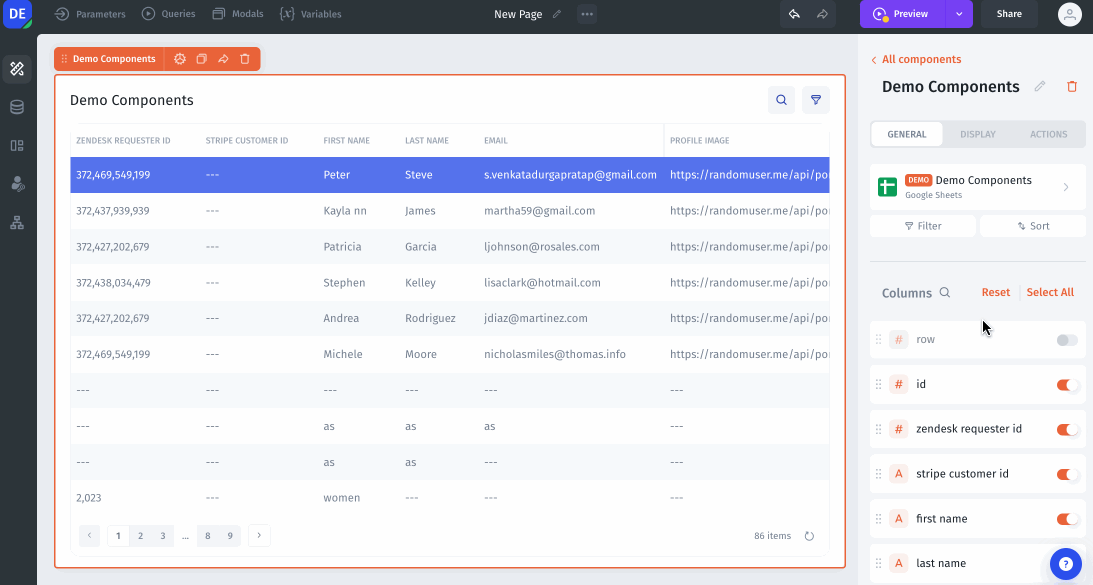This screenshot has height=585, width=1093.
Task: Click the table search magnifier icon
Action: (x=781, y=100)
